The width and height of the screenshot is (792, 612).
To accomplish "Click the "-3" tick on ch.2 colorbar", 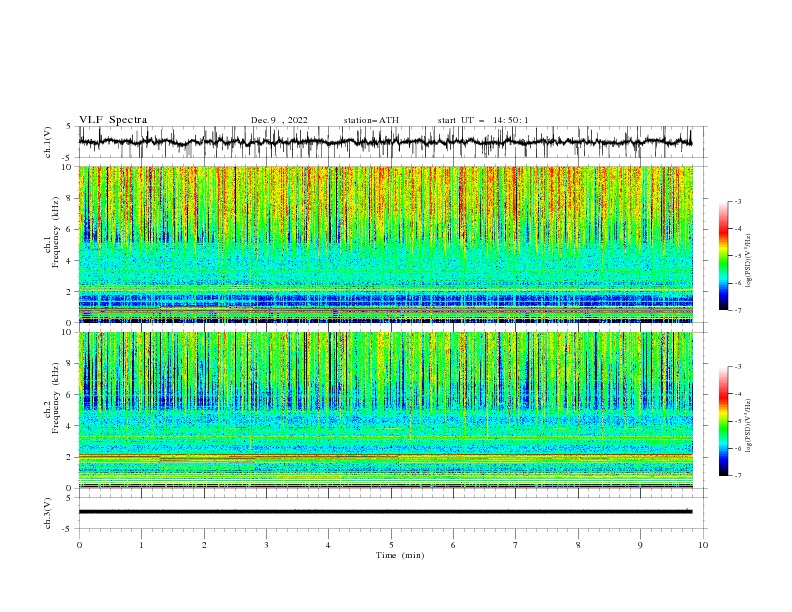I will [x=737, y=367].
